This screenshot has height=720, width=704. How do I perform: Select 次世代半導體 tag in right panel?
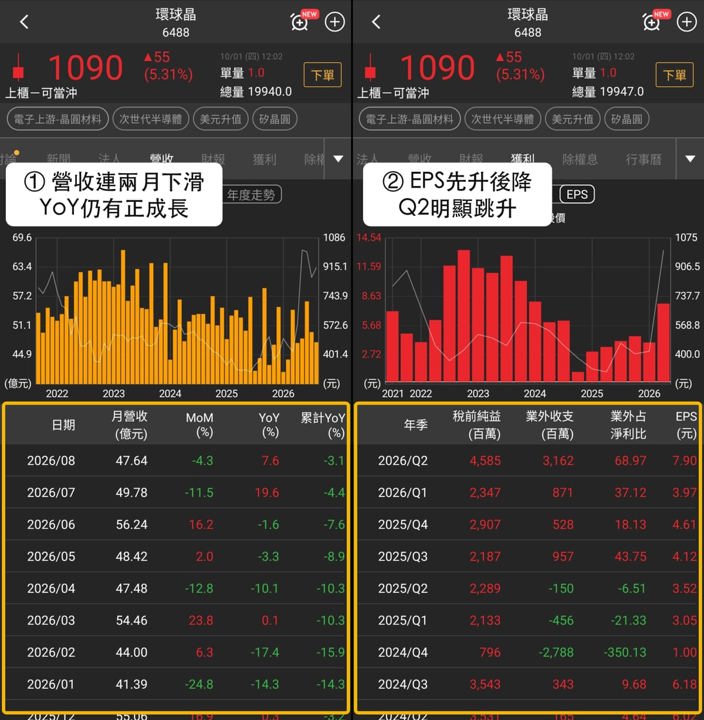tap(502, 119)
